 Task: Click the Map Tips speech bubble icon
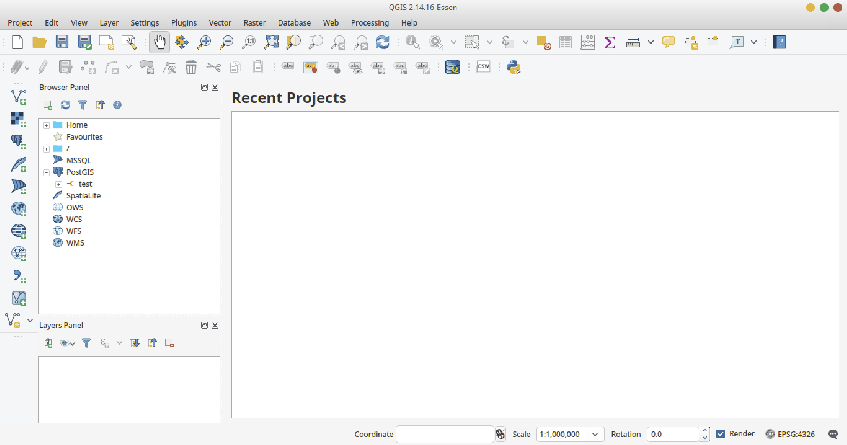(x=669, y=42)
